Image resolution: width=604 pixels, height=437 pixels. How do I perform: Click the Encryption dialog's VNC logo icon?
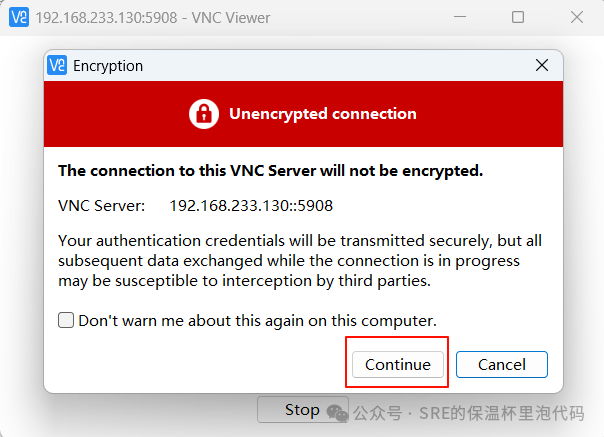(58, 66)
